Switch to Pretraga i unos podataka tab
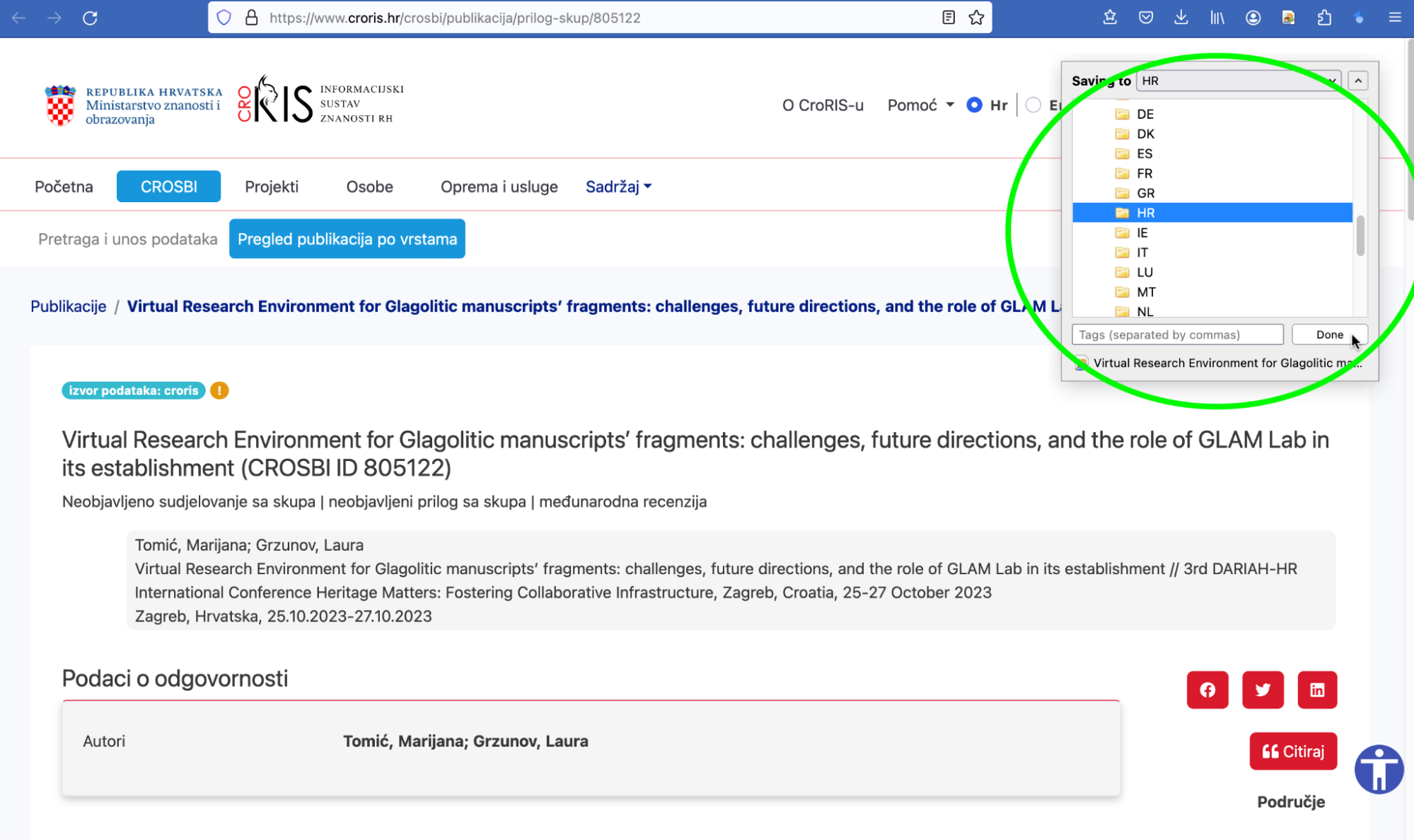 tap(127, 239)
